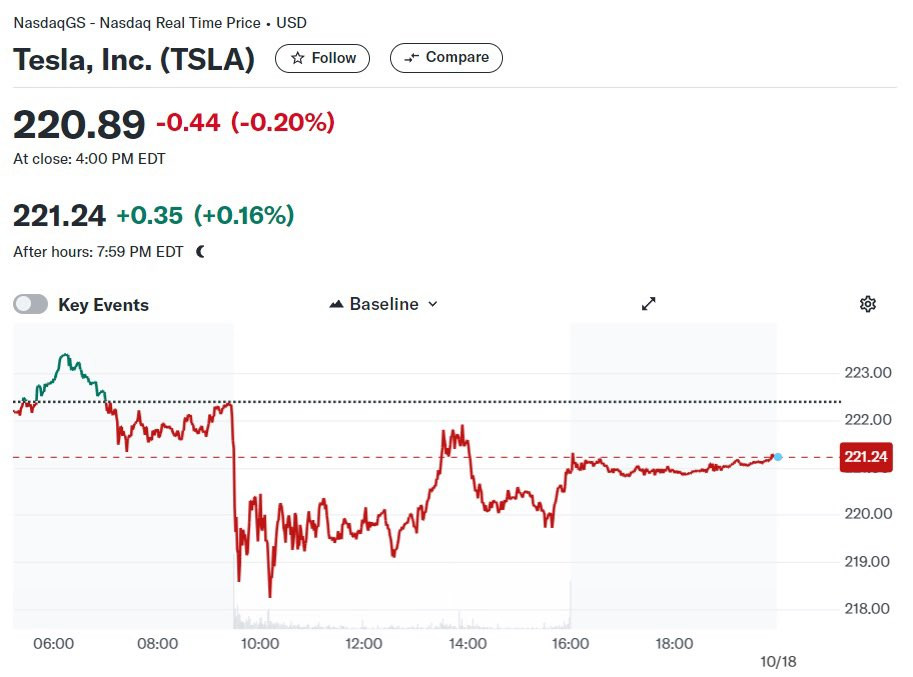Viewport: 913px width, 677px height.
Task: Click the star icon in Follow button
Action: pyautogui.click(x=298, y=58)
